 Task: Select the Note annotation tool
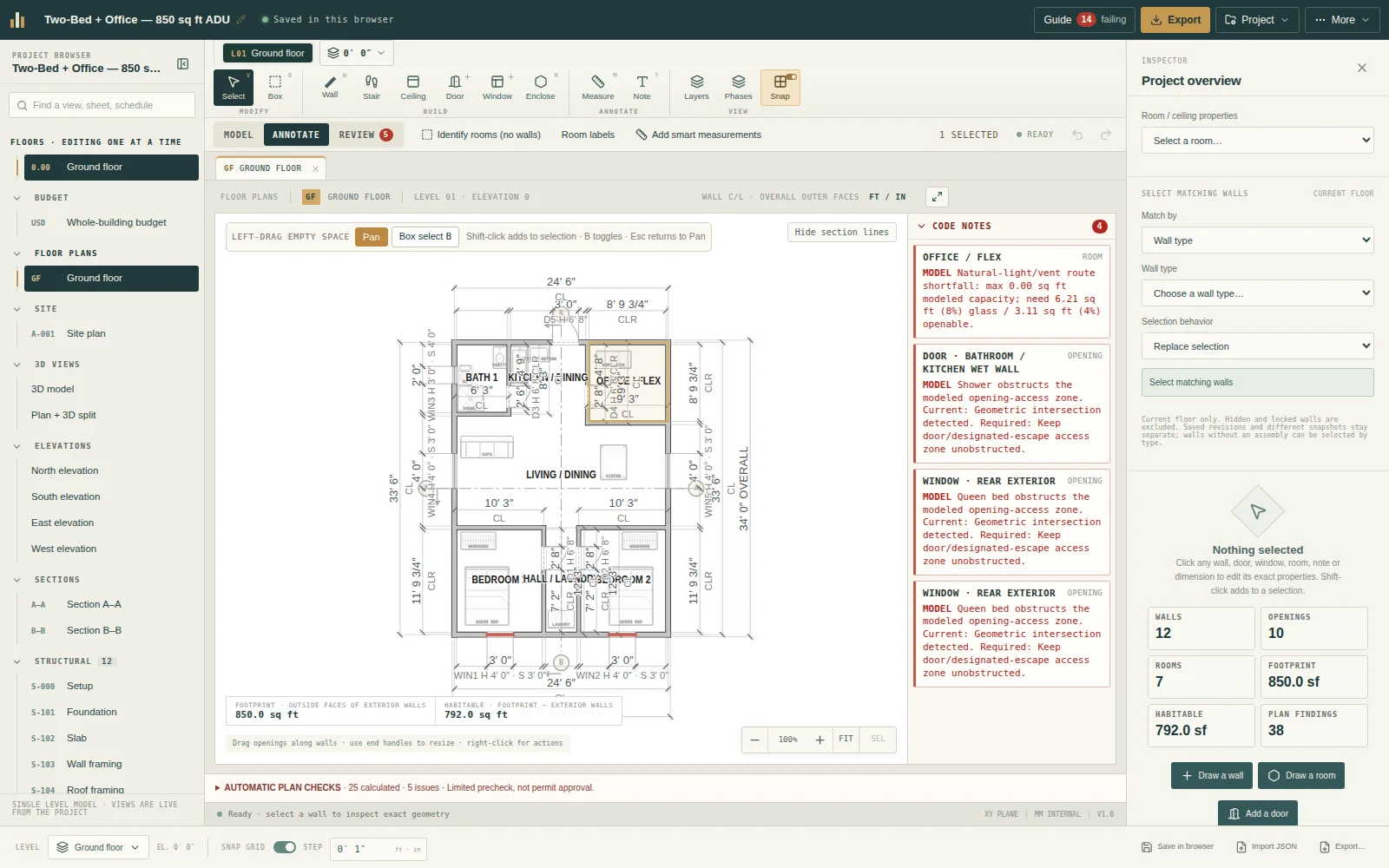(642, 87)
